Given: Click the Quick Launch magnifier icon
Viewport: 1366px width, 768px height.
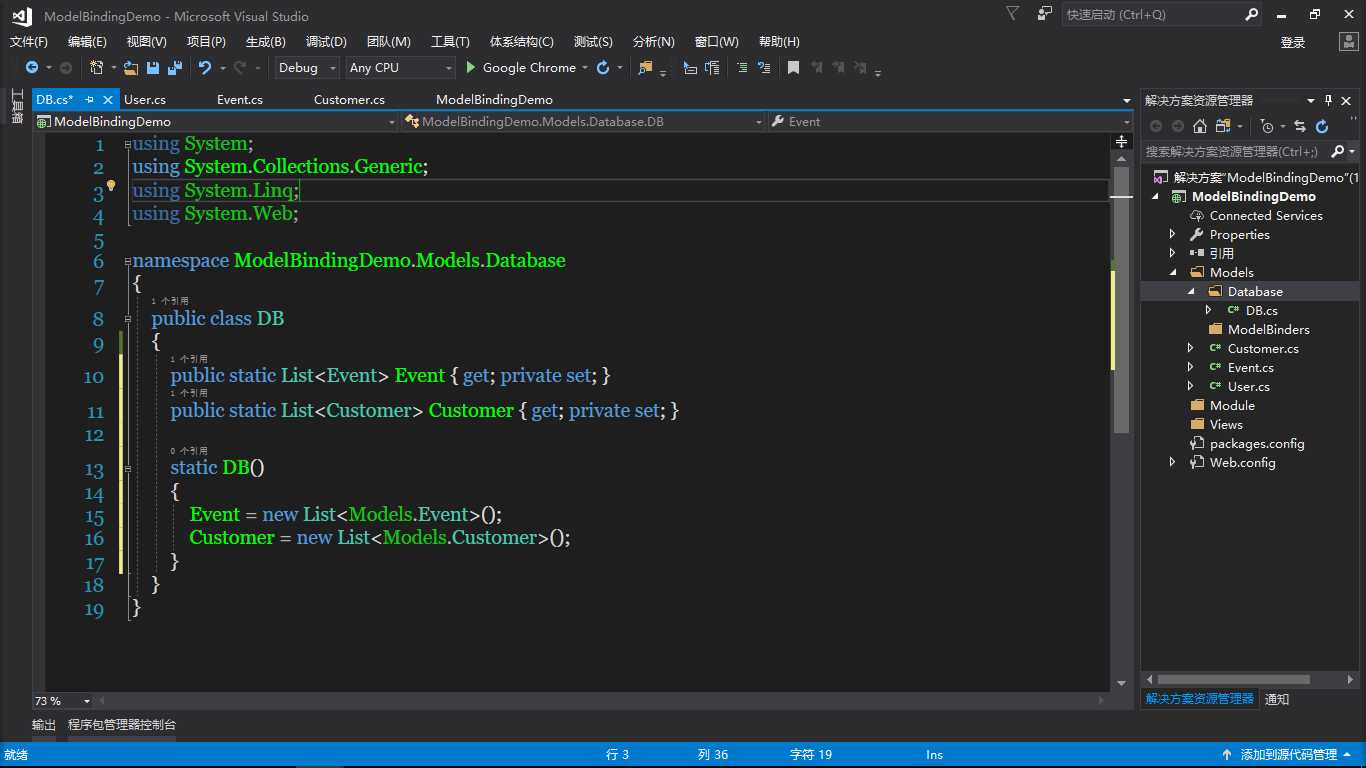Looking at the screenshot, I should point(1251,14).
